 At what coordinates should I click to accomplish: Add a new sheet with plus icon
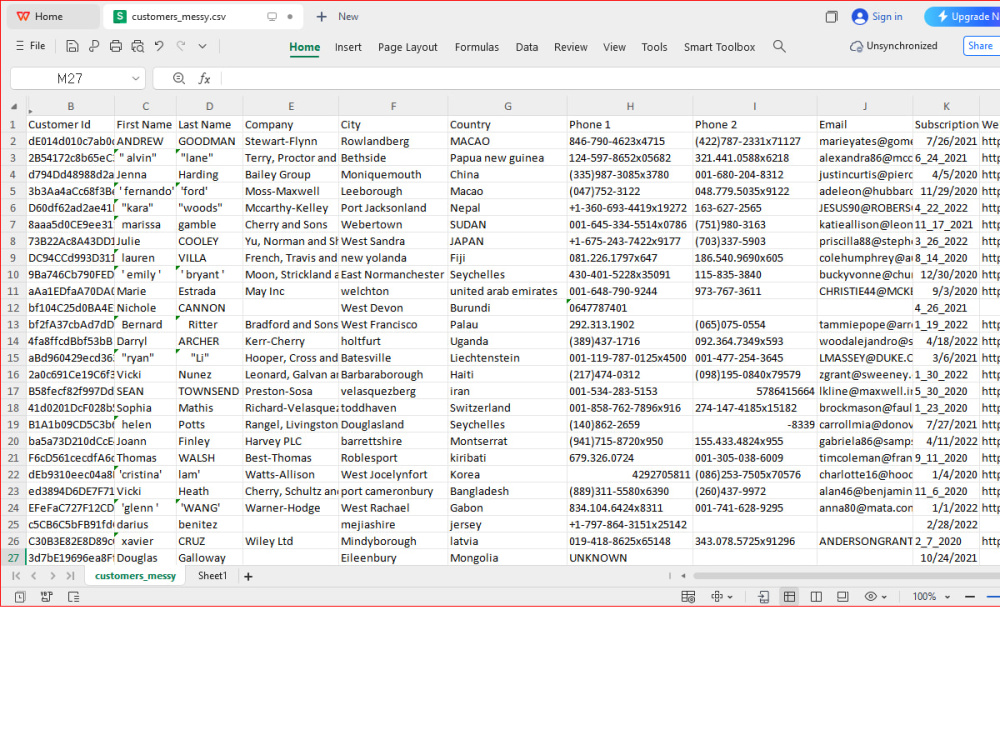(x=248, y=577)
